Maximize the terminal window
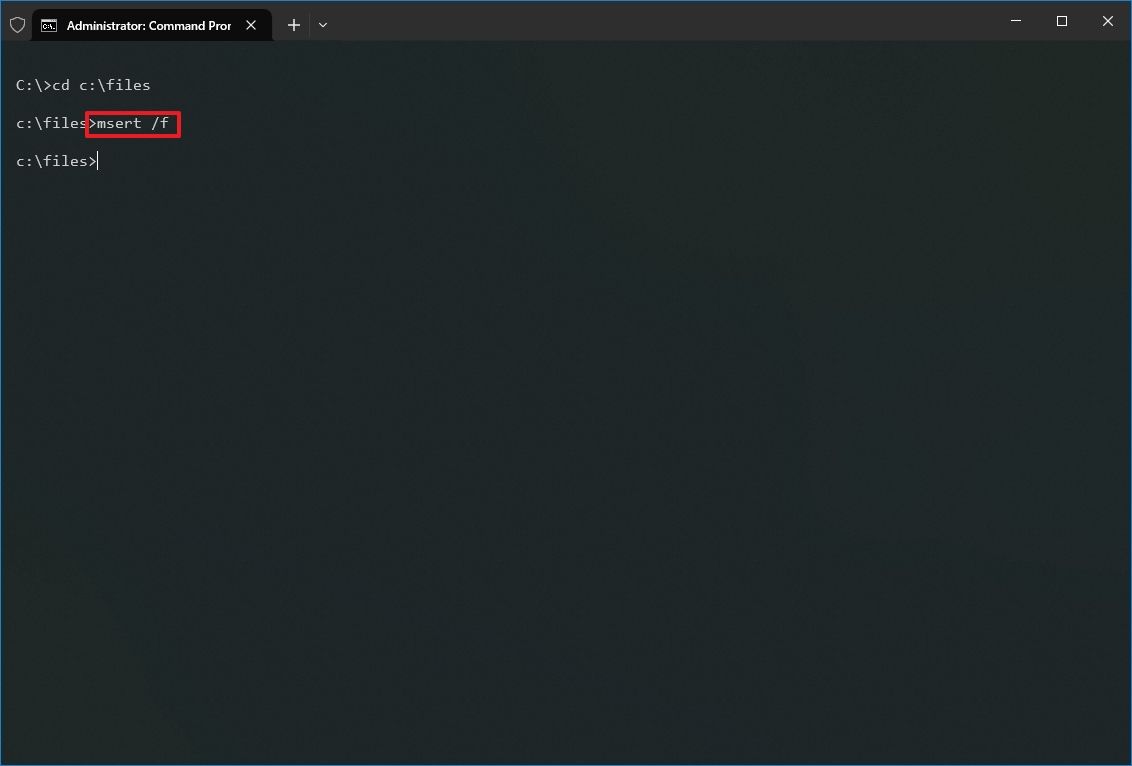 click(1062, 21)
